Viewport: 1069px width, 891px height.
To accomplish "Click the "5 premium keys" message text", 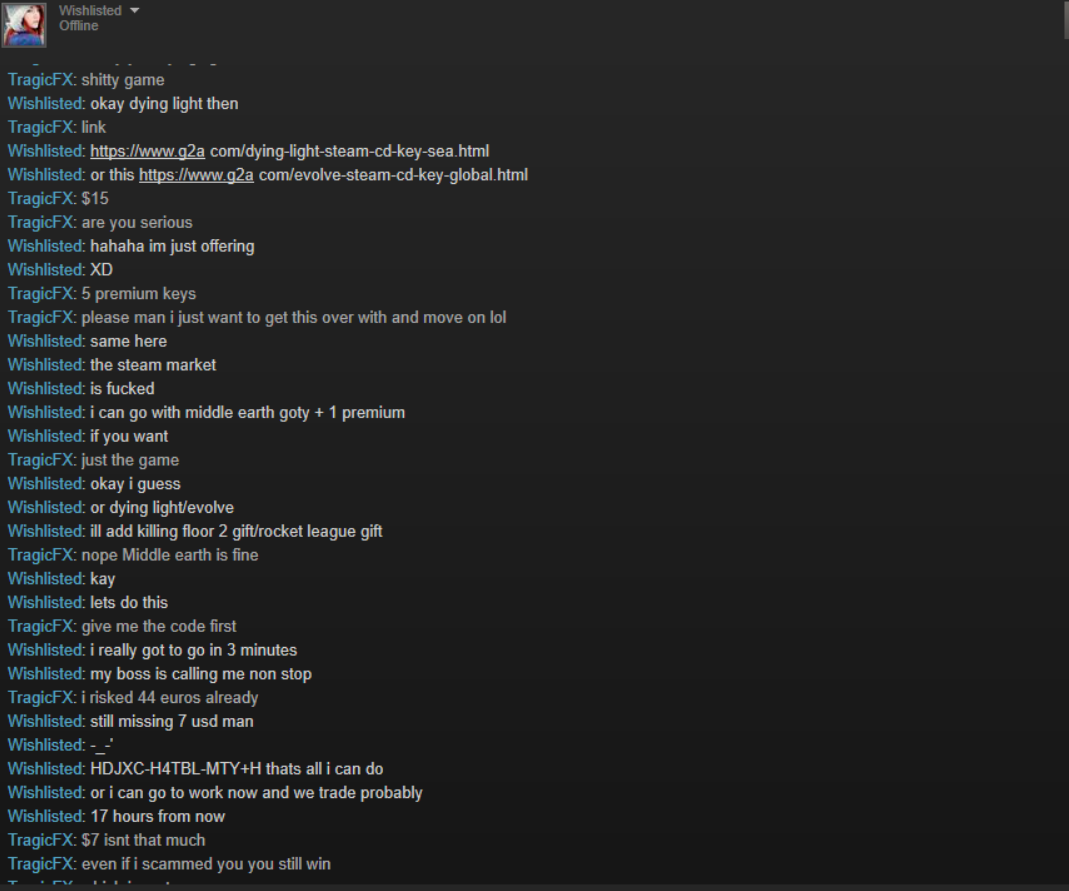I will click(138, 294).
